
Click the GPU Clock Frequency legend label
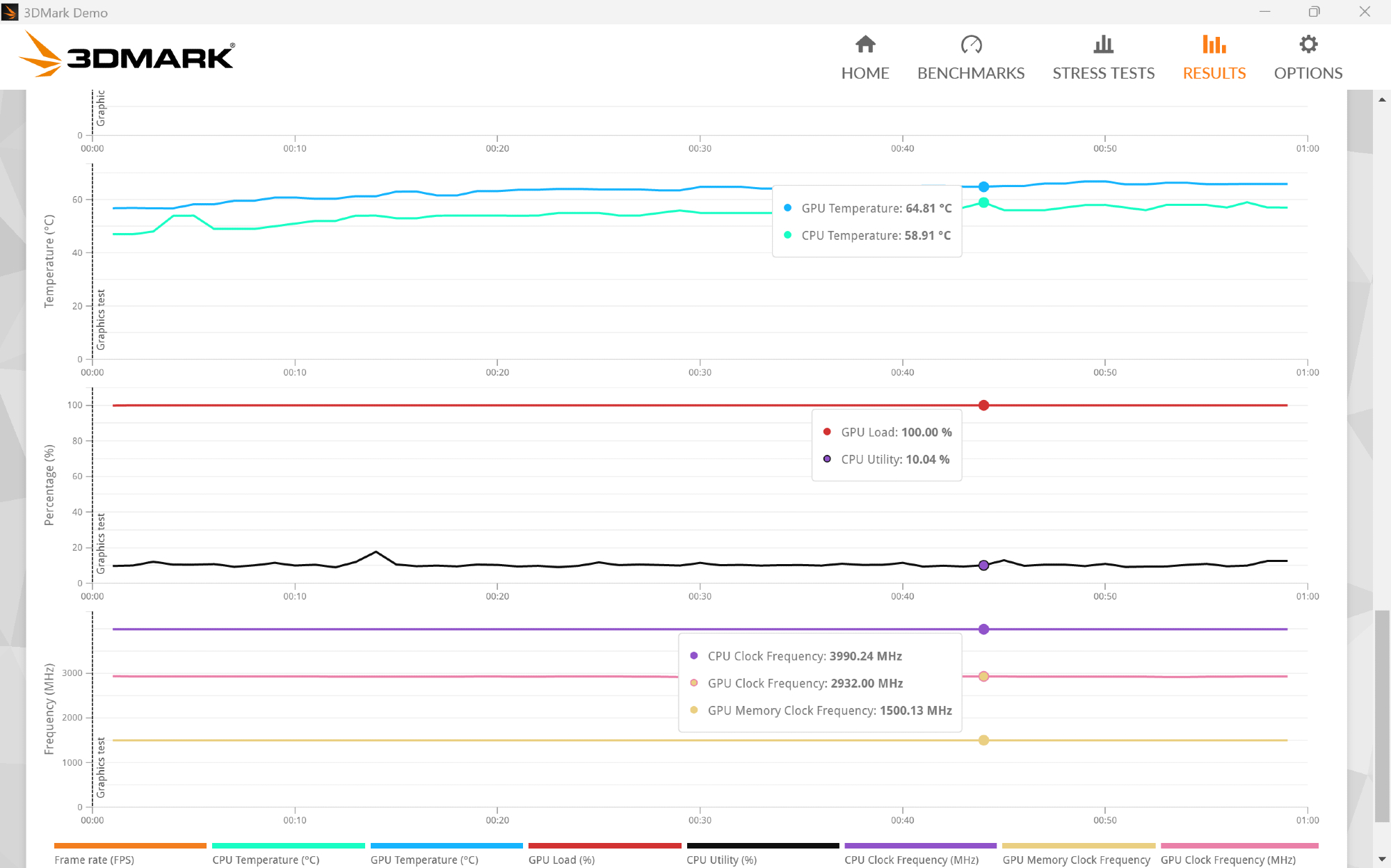click(x=1228, y=860)
